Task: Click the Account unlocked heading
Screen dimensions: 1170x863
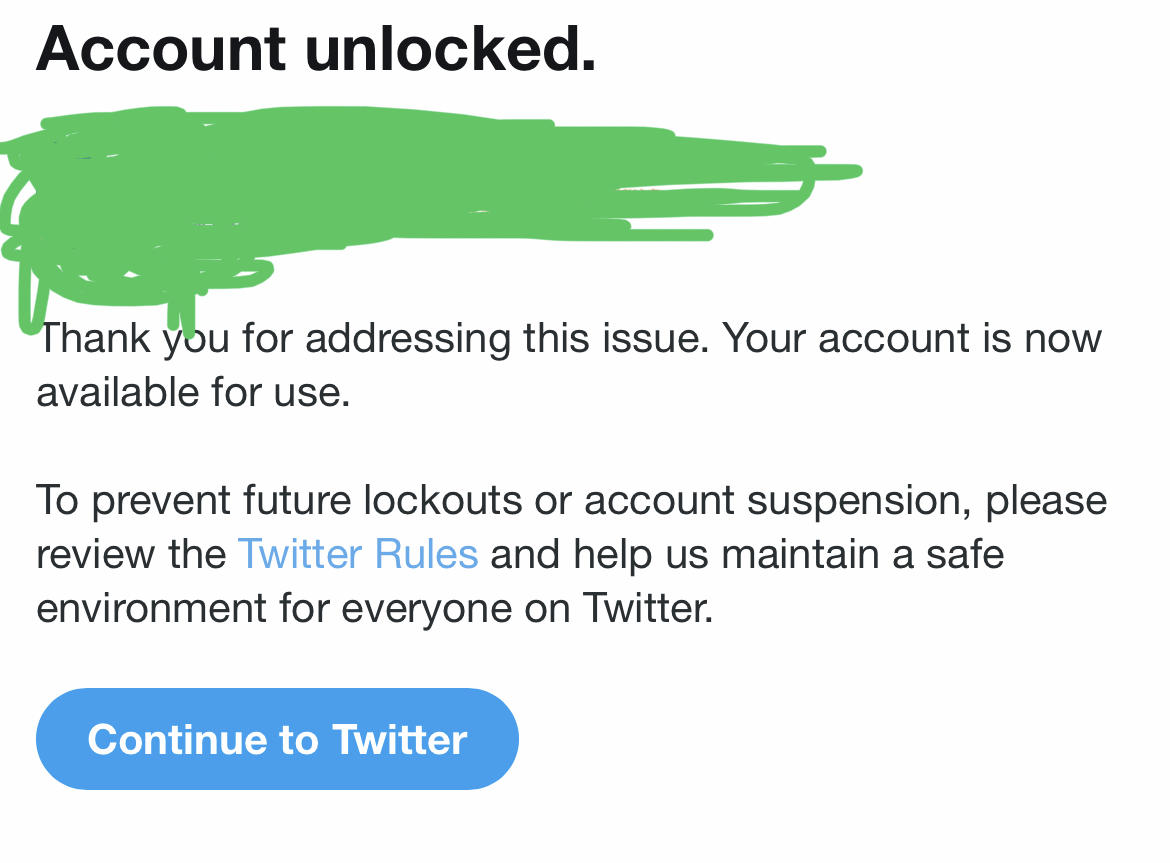Action: pyautogui.click(x=316, y=49)
